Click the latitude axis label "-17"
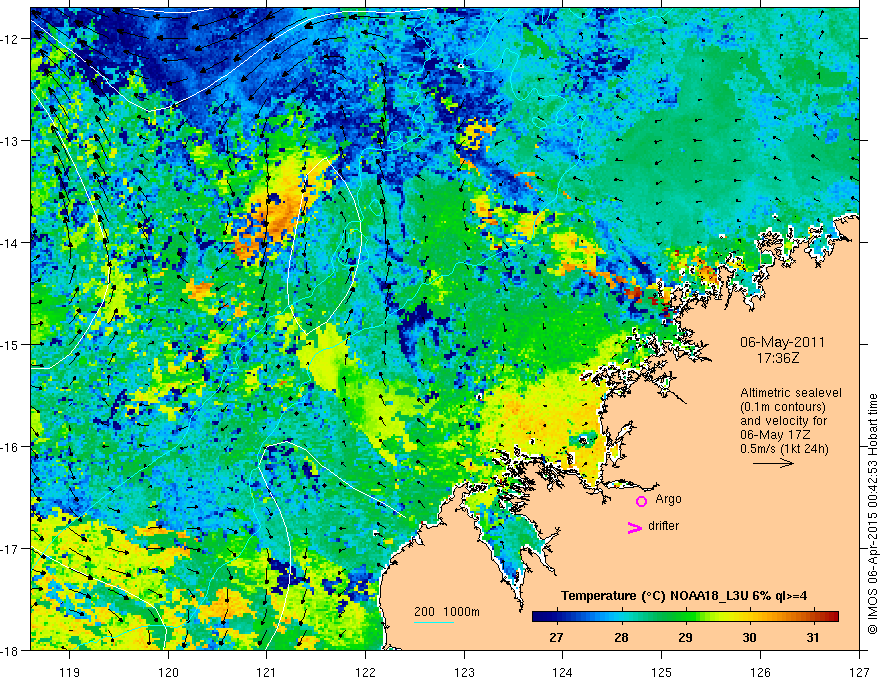Image resolution: width=880 pixels, height=680 pixels. pos(11,548)
